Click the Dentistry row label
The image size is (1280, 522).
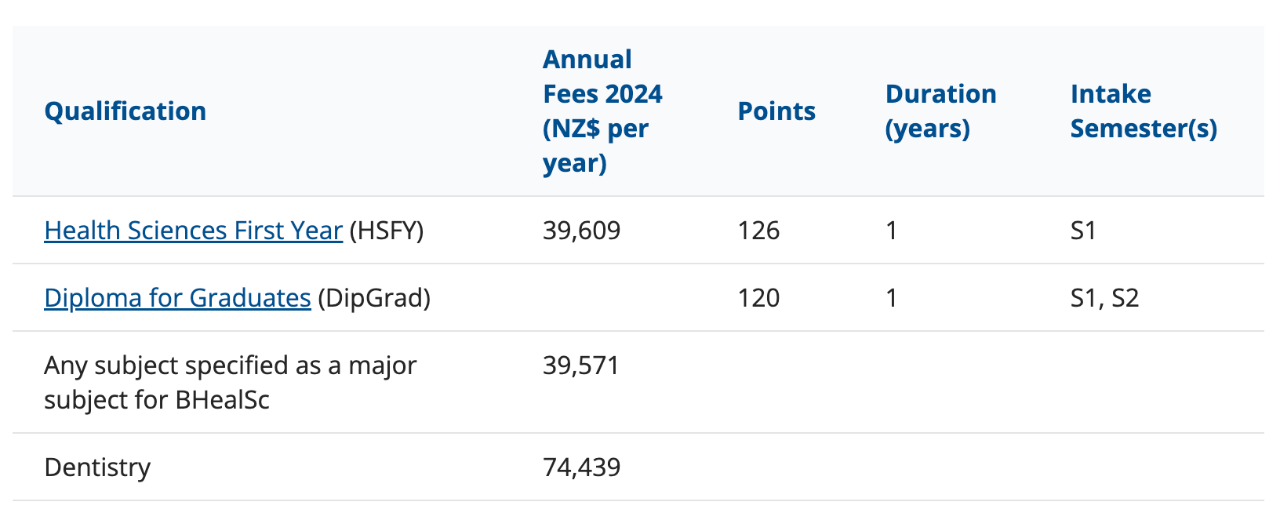98,467
